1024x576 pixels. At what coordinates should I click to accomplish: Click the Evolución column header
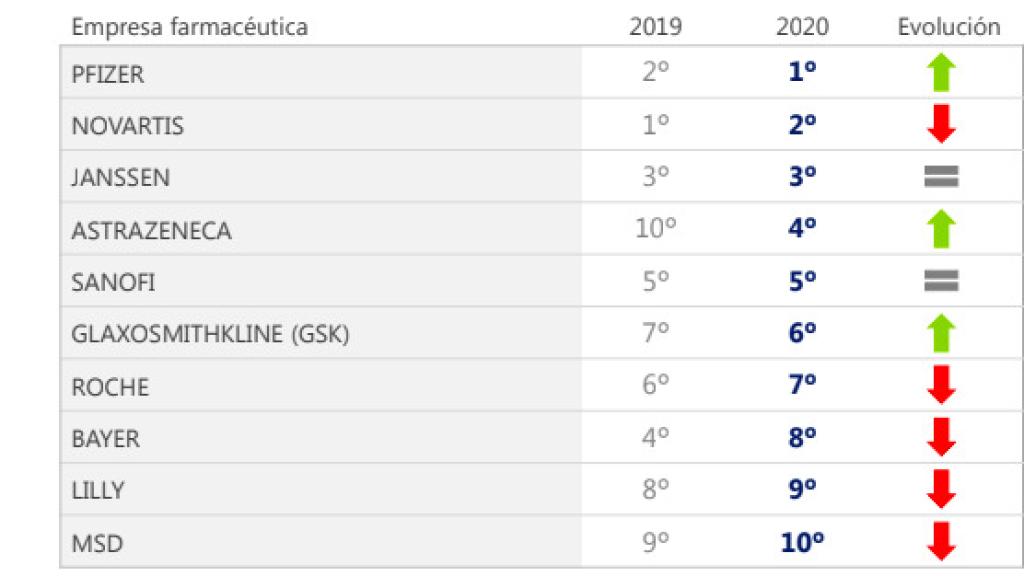[x=948, y=27]
